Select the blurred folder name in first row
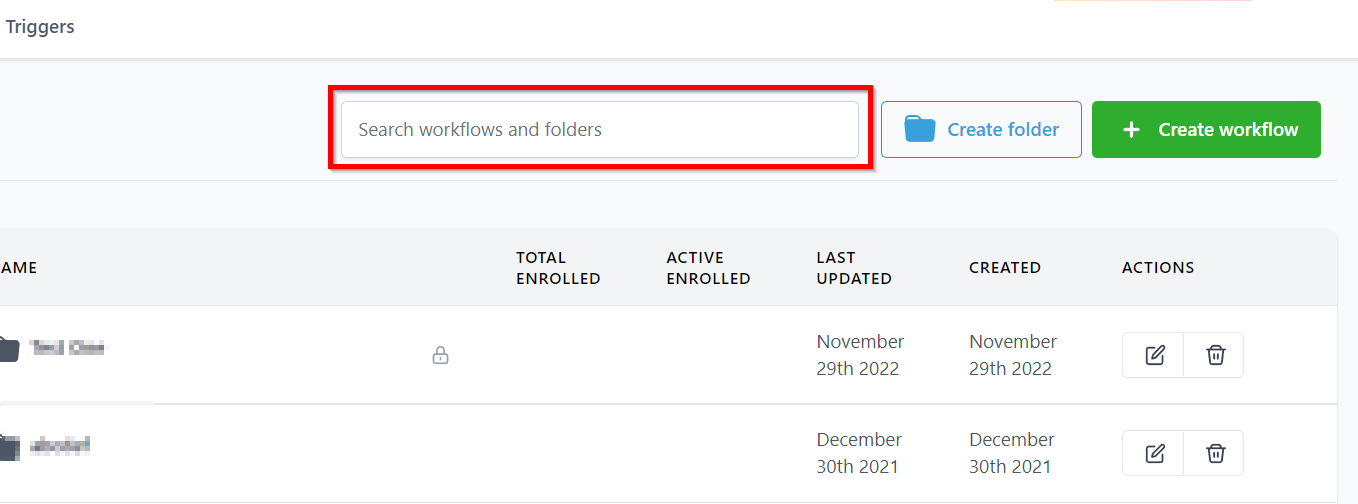Screen dimensions: 1358x504 tap(67, 348)
